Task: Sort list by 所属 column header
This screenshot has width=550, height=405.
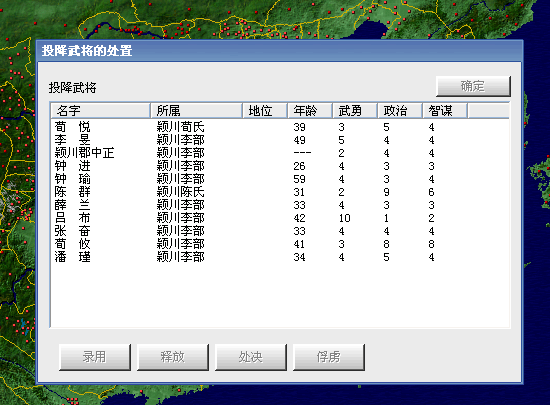Action: tap(196, 111)
